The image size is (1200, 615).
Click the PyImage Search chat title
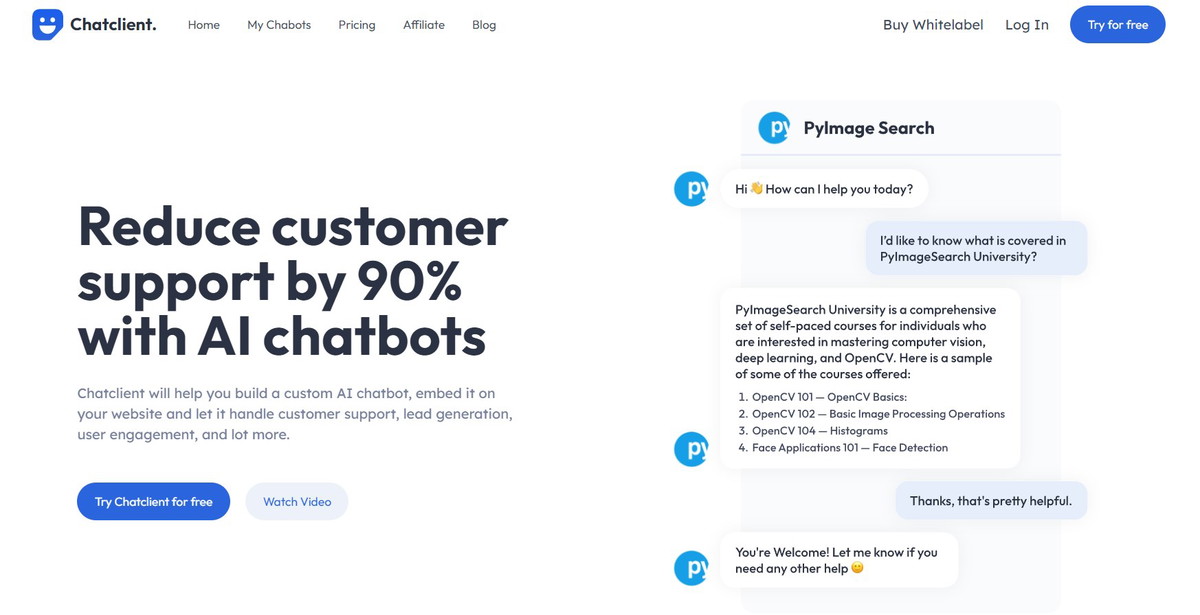click(869, 128)
